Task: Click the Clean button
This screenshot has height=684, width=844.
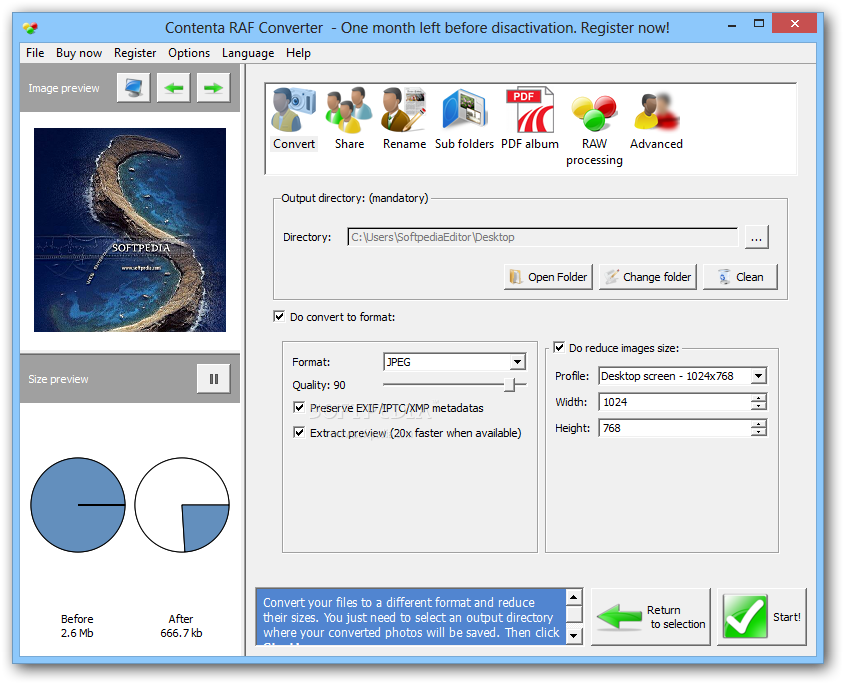Action: click(740, 277)
